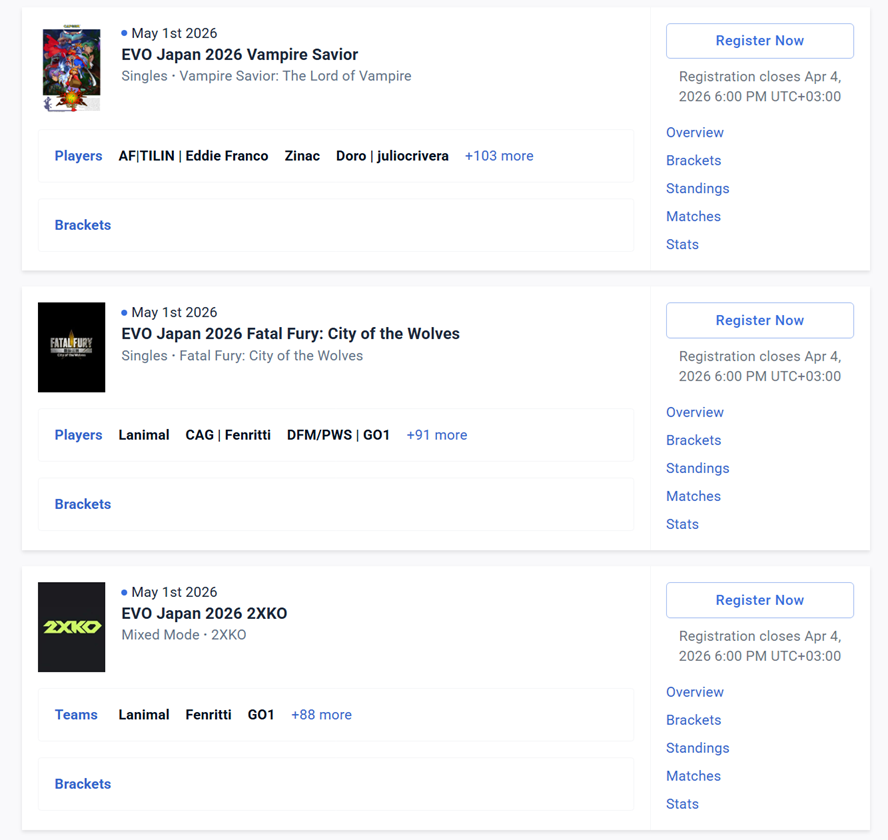Open Fatal Fury Standings link

click(x=698, y=468)
